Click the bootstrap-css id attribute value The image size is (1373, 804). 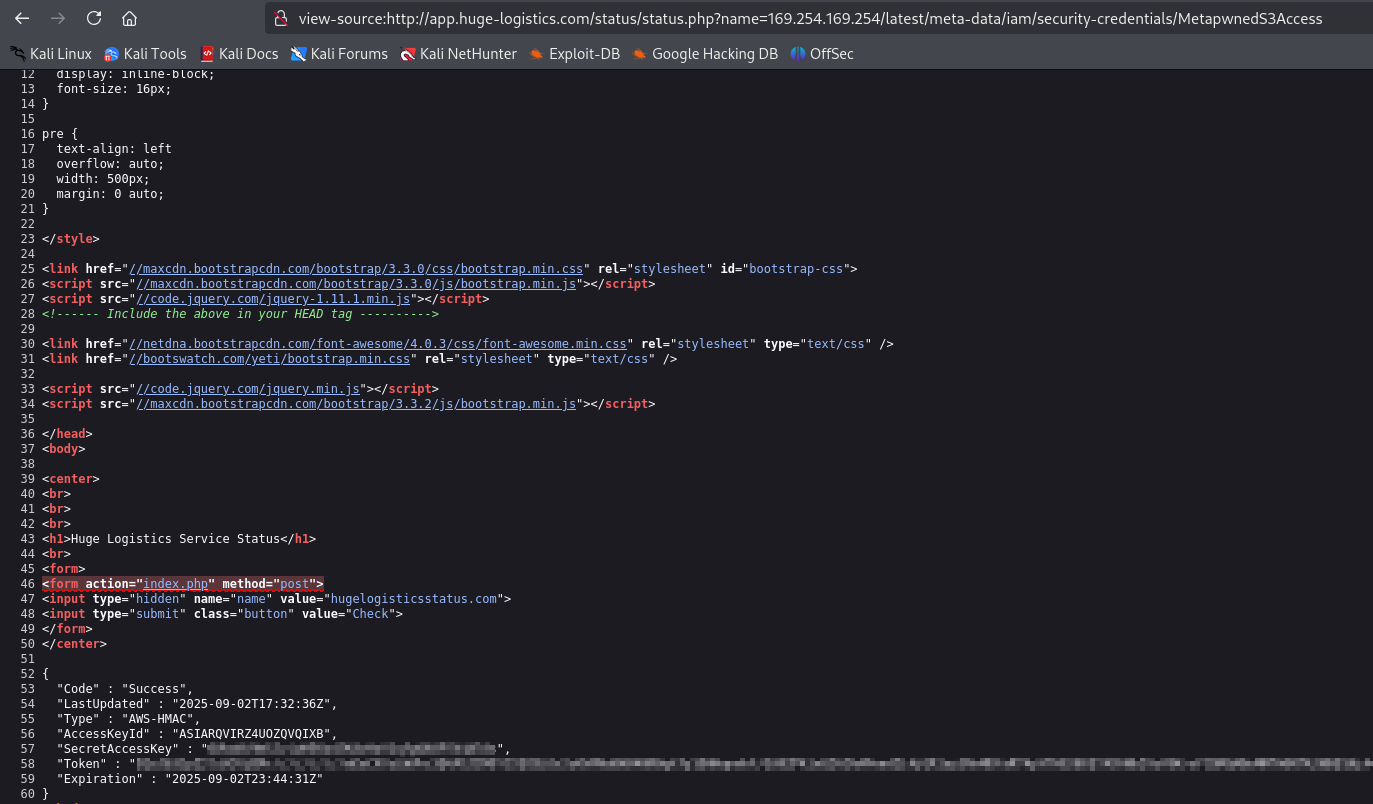(796, 269)
